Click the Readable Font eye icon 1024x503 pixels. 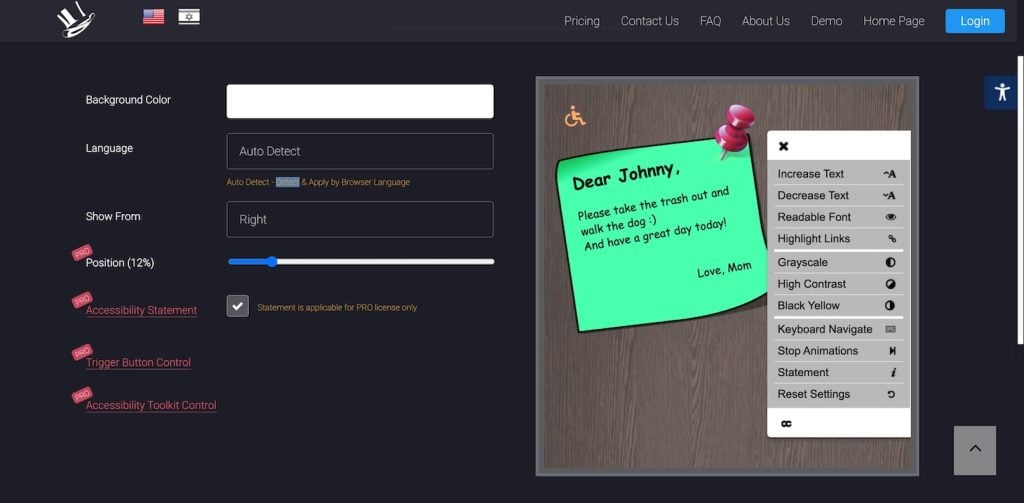pyautogui.click(x=891, y=217)
